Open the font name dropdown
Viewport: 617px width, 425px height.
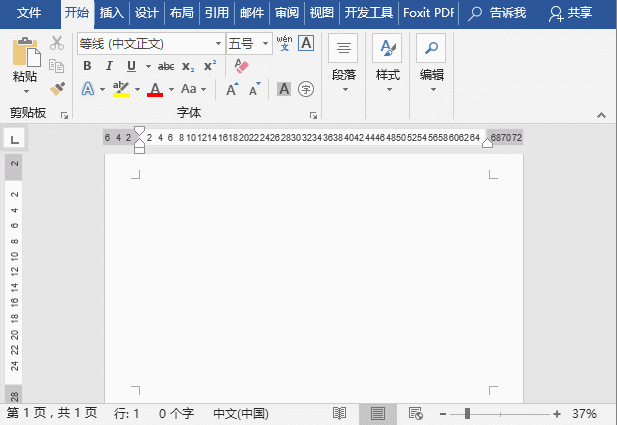tap(218, 43)
